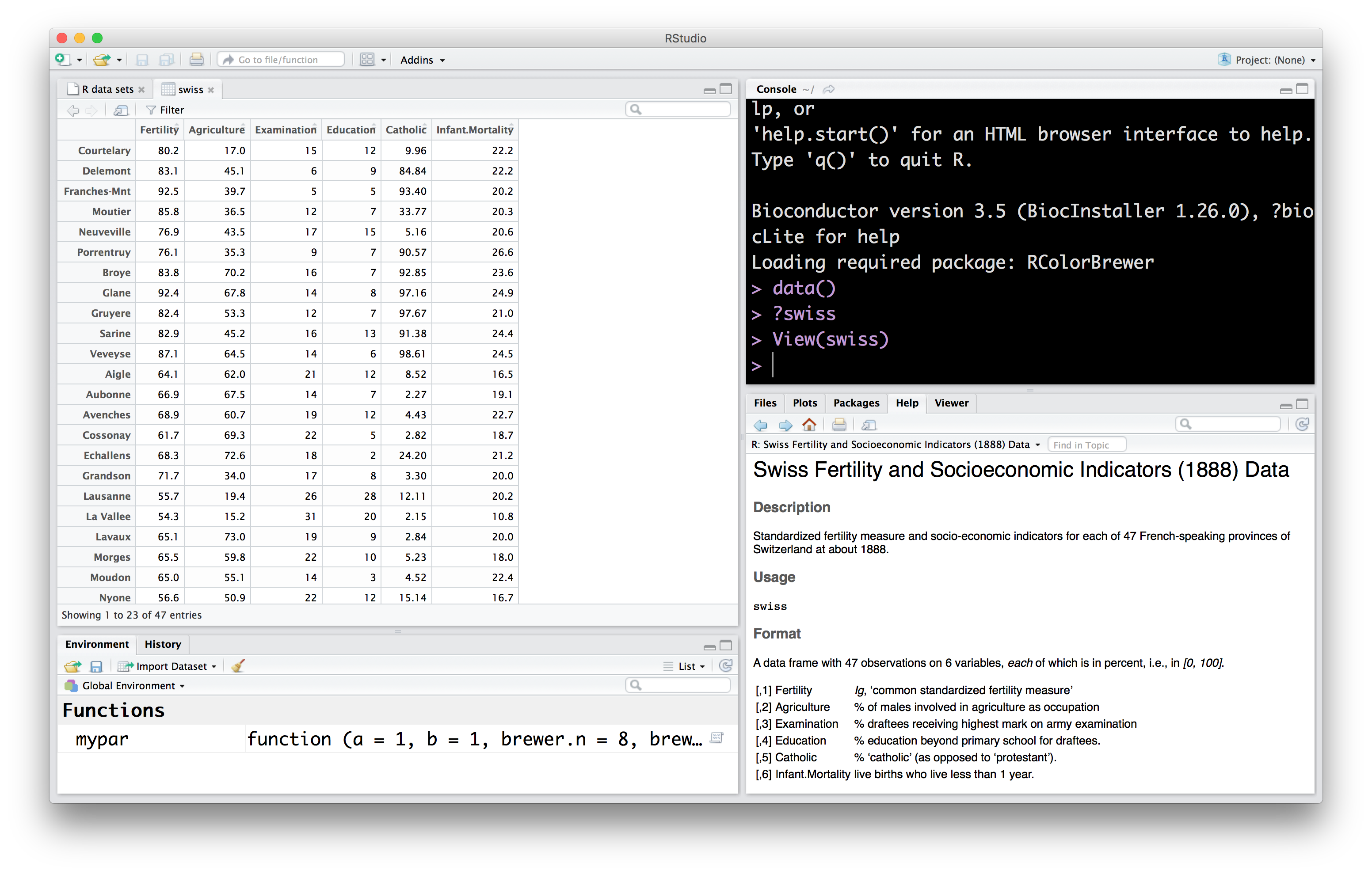Toggle the Filter button in data viewer

coord(165,110)
